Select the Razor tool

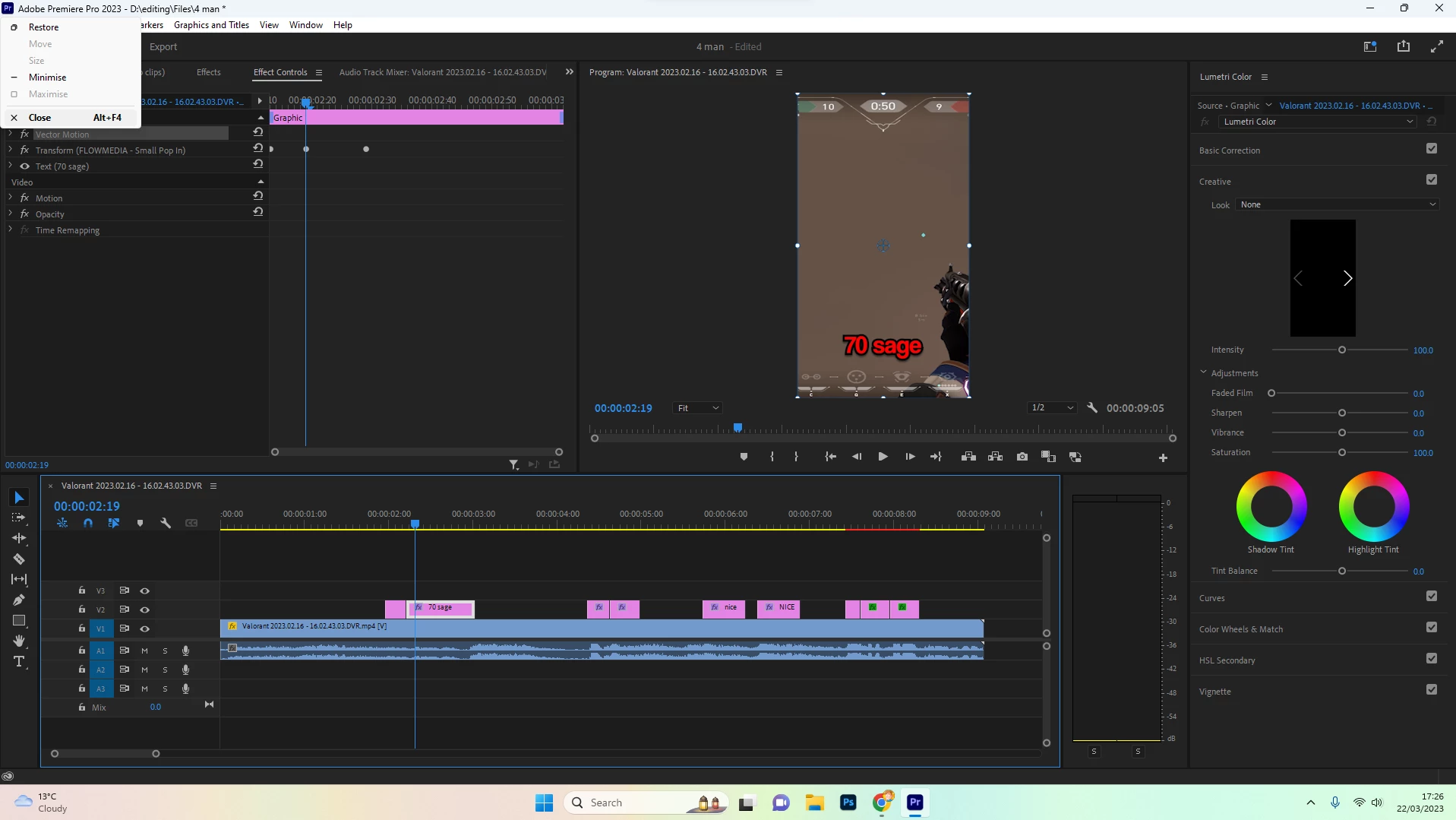[19, 559]
